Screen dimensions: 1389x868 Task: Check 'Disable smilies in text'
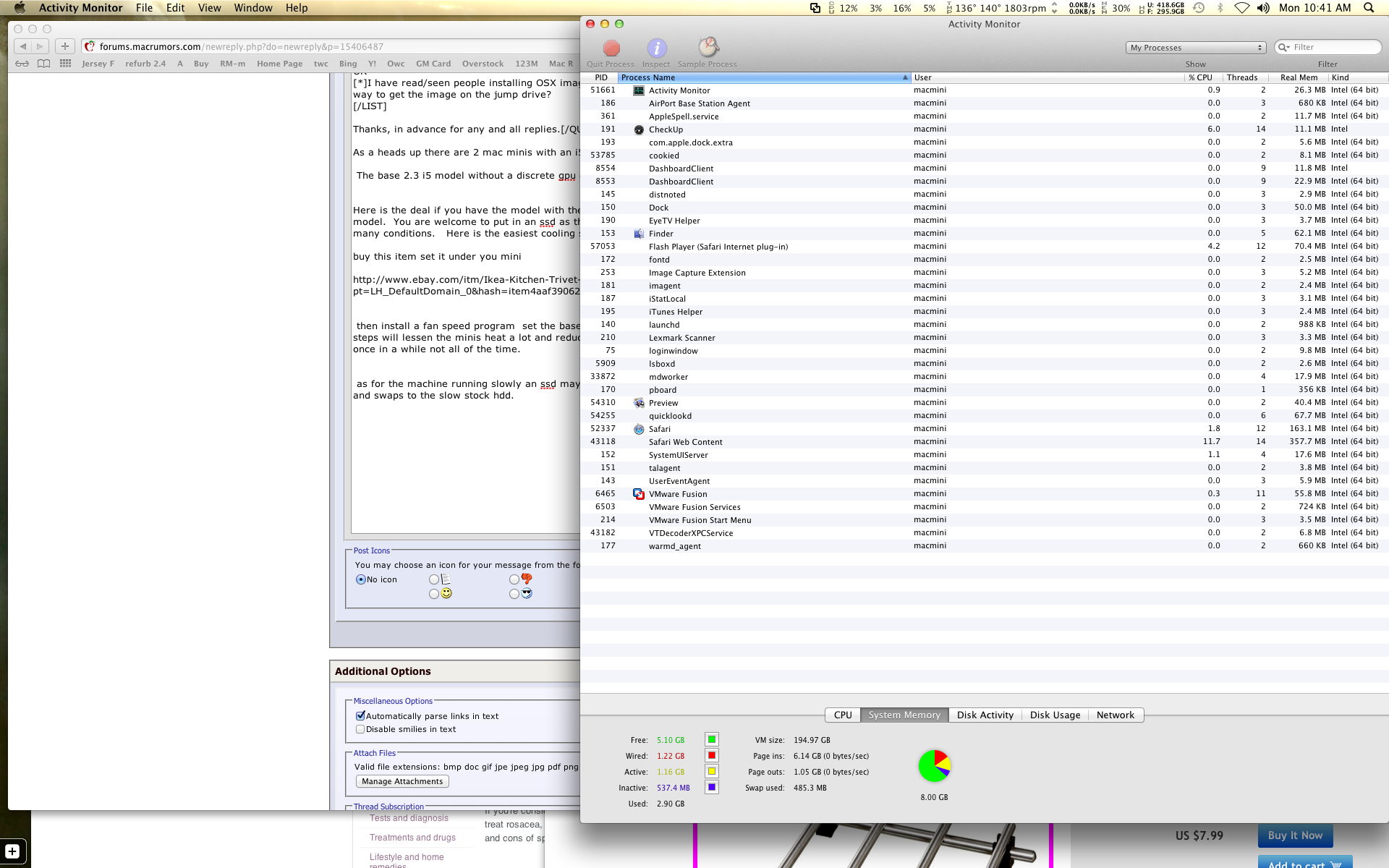tap(360, 729)
